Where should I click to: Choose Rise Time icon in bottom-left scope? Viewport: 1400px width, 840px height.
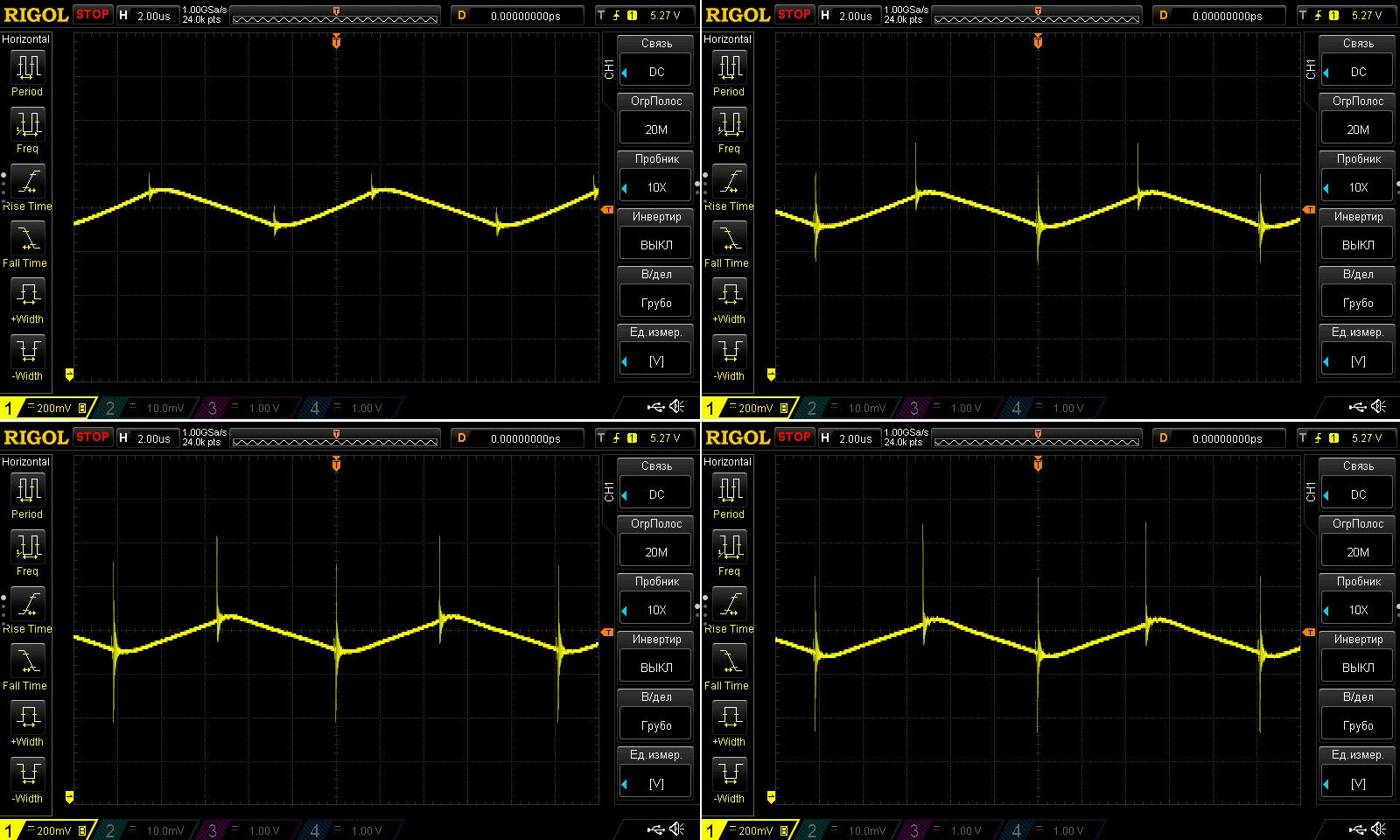pos(28,605)
